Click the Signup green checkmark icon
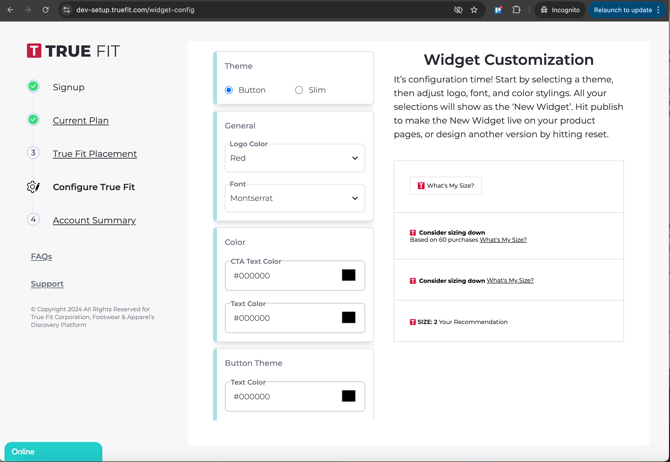The width and height of the screenshot is (670, 462). click(33, 86)
